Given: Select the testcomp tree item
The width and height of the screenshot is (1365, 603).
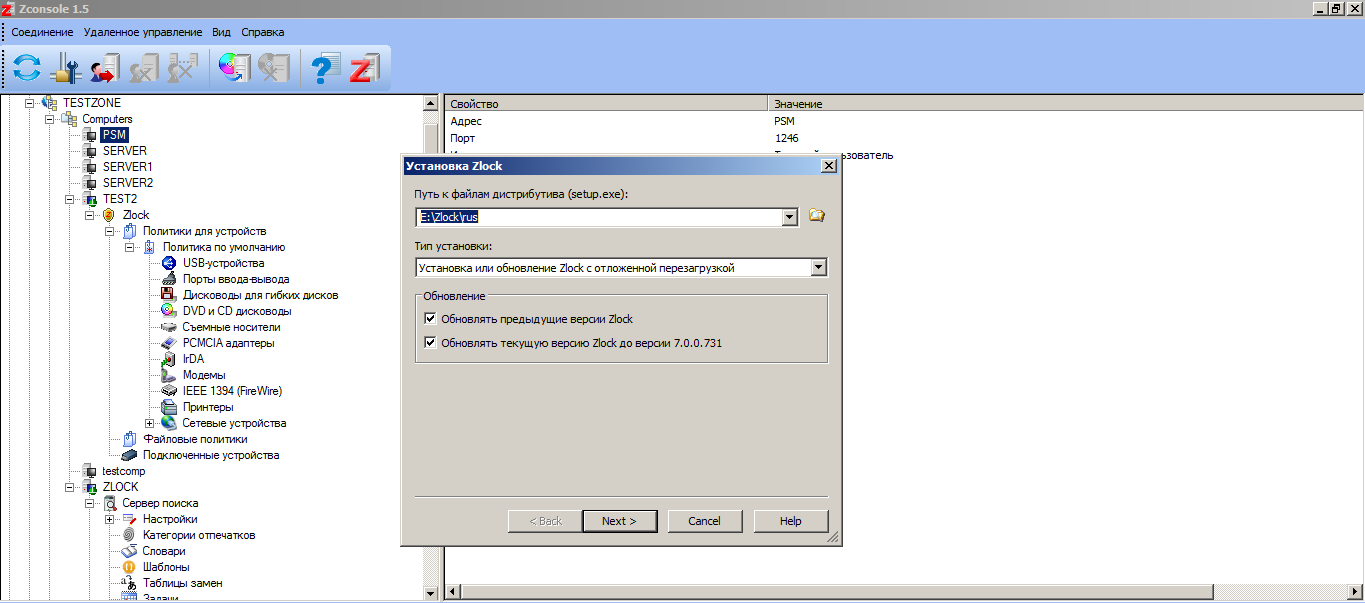Looking at the screenshot, I should [124, 471].
